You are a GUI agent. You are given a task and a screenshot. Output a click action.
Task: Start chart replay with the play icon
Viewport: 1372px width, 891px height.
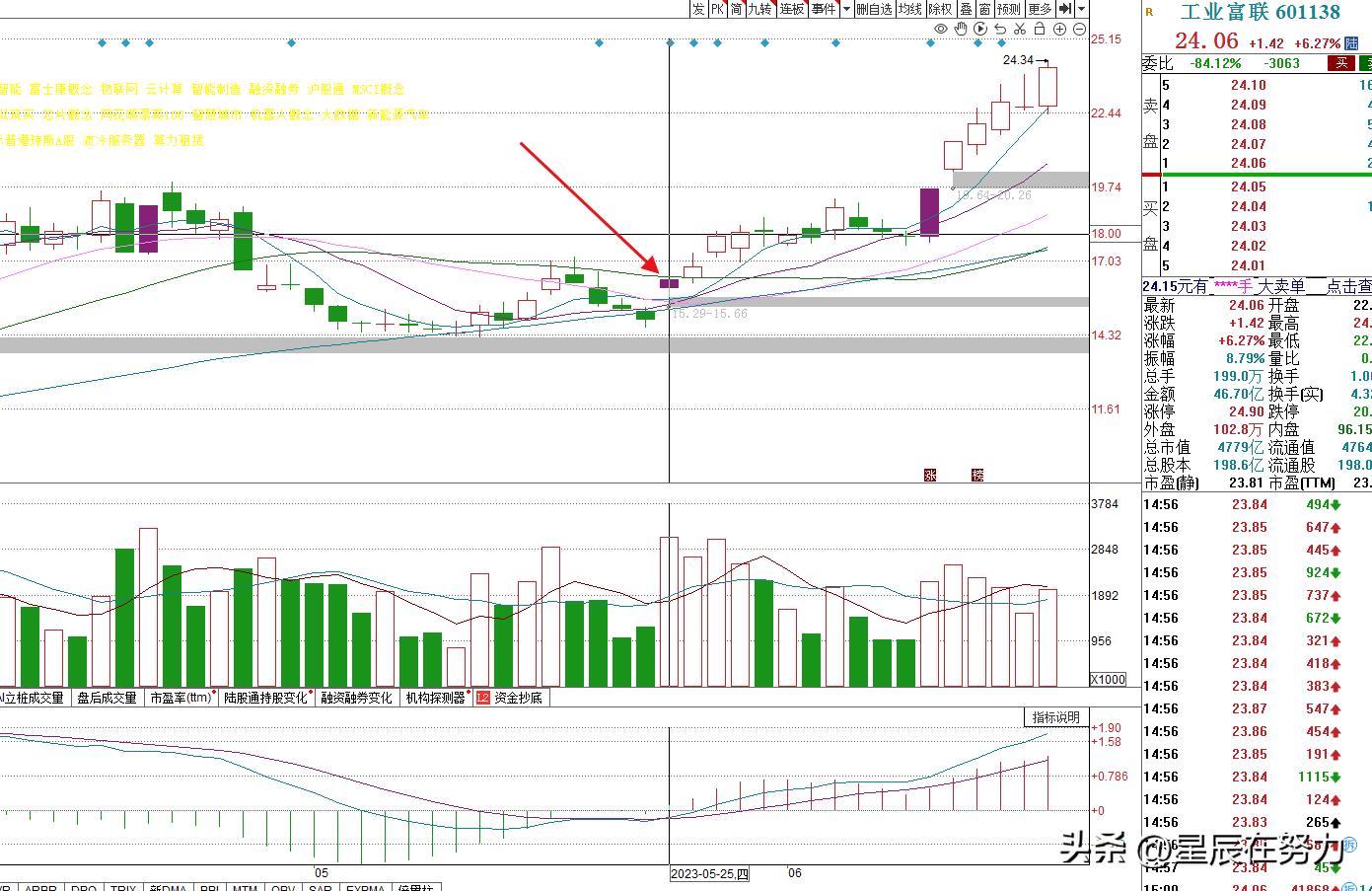(980, 30)
